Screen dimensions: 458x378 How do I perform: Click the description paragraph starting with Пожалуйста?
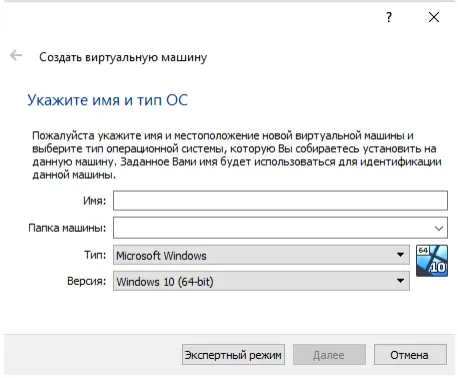pos(237,155)
